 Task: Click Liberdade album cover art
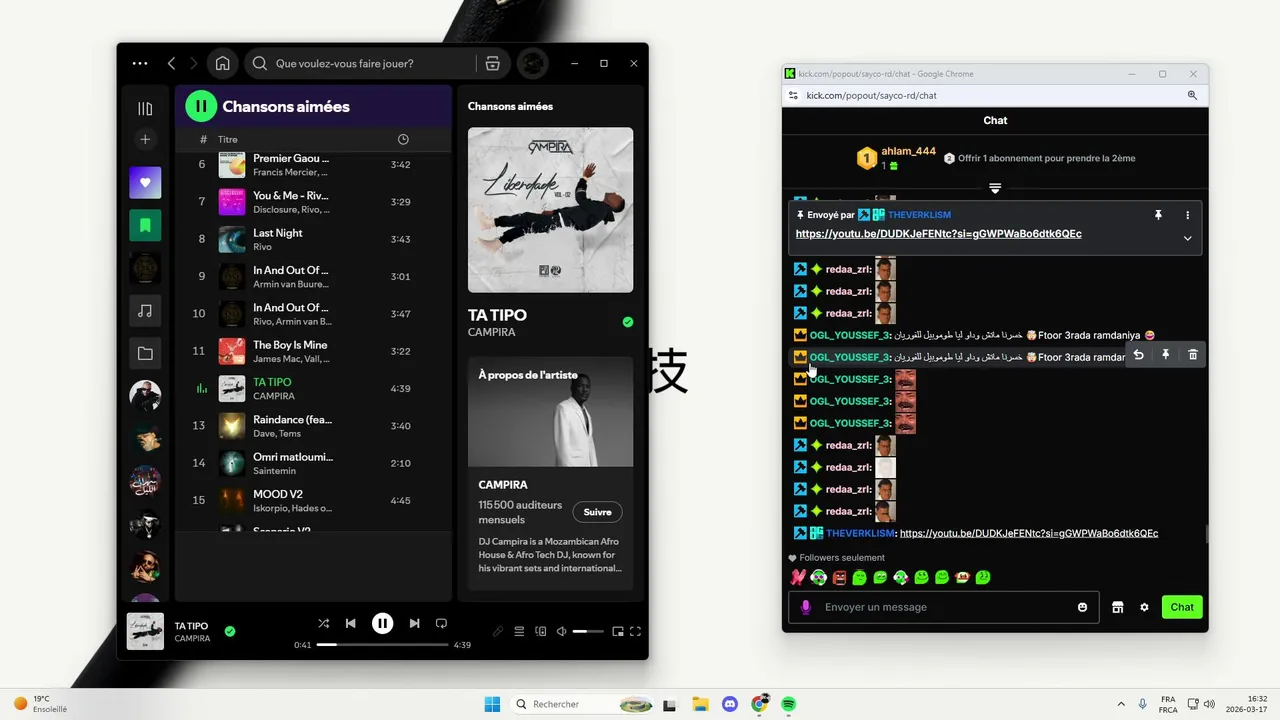point(550,210)
